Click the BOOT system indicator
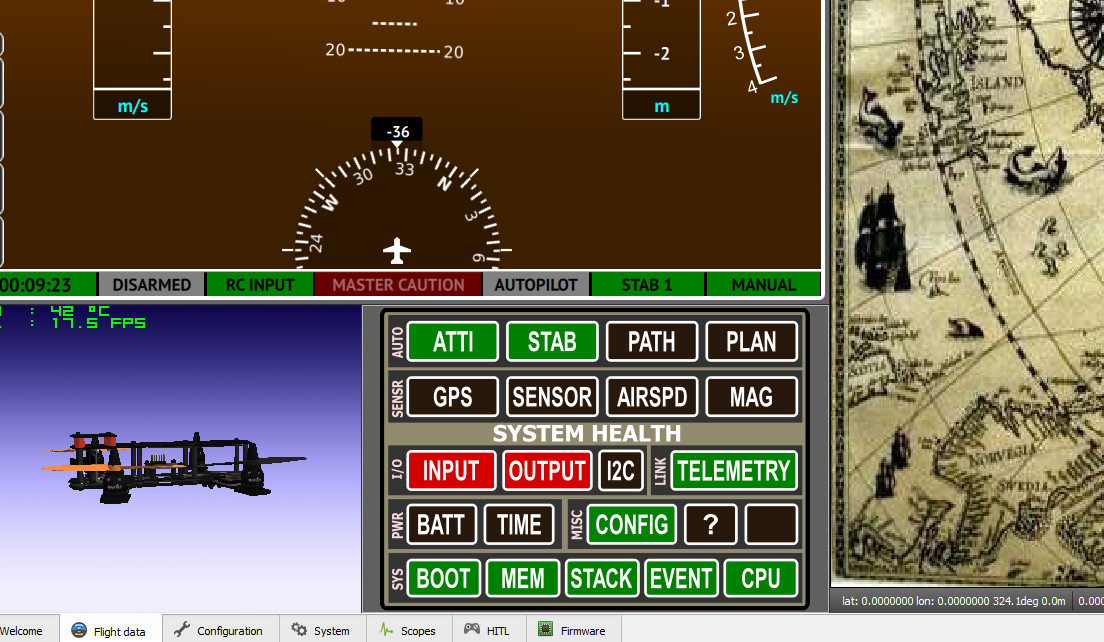Image resolution: width=1104 pixels, height=642 pixels. 444,578
